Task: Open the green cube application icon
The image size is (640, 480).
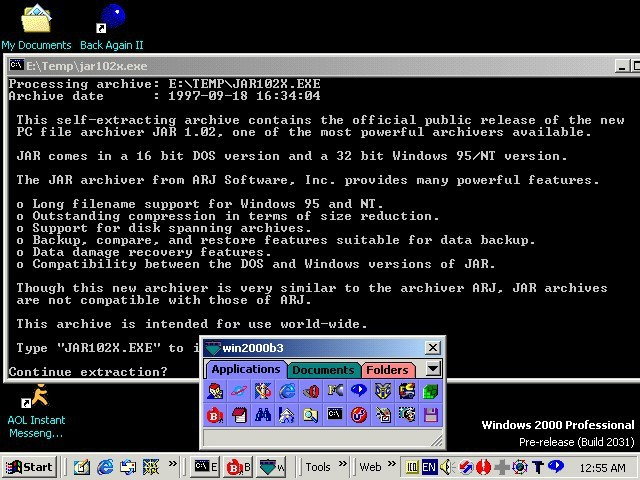Action: coord(431,391)
